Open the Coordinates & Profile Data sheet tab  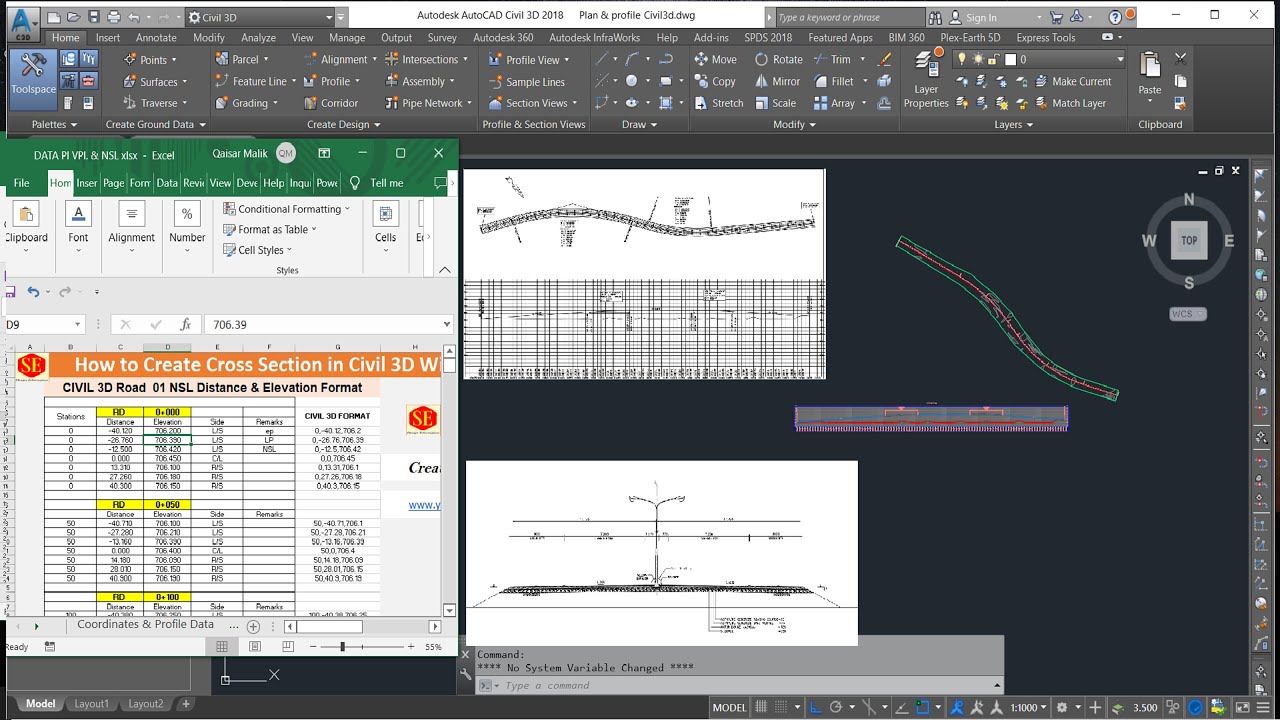click(146, 625)
